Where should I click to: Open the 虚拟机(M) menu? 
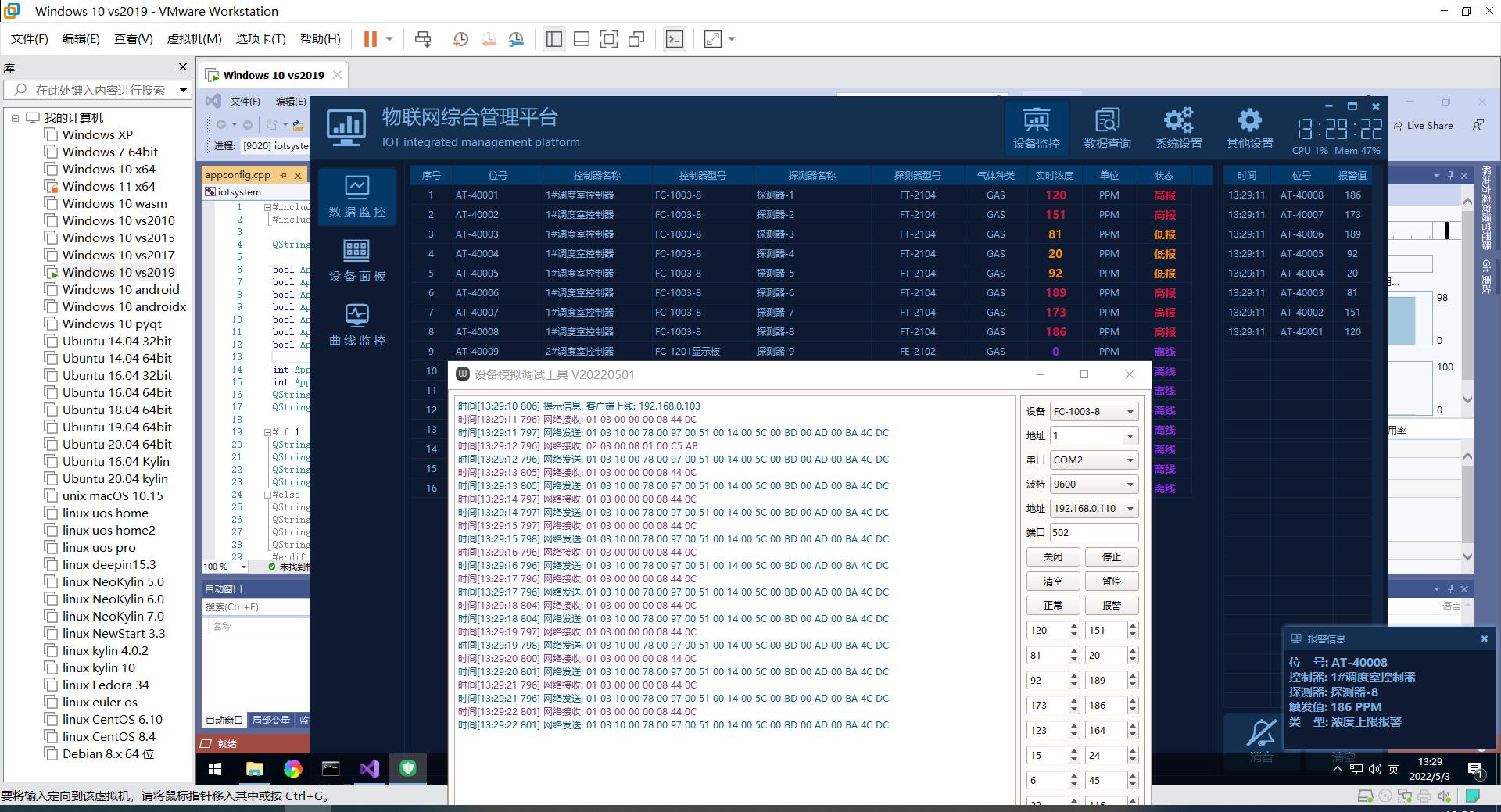(194, 39)
